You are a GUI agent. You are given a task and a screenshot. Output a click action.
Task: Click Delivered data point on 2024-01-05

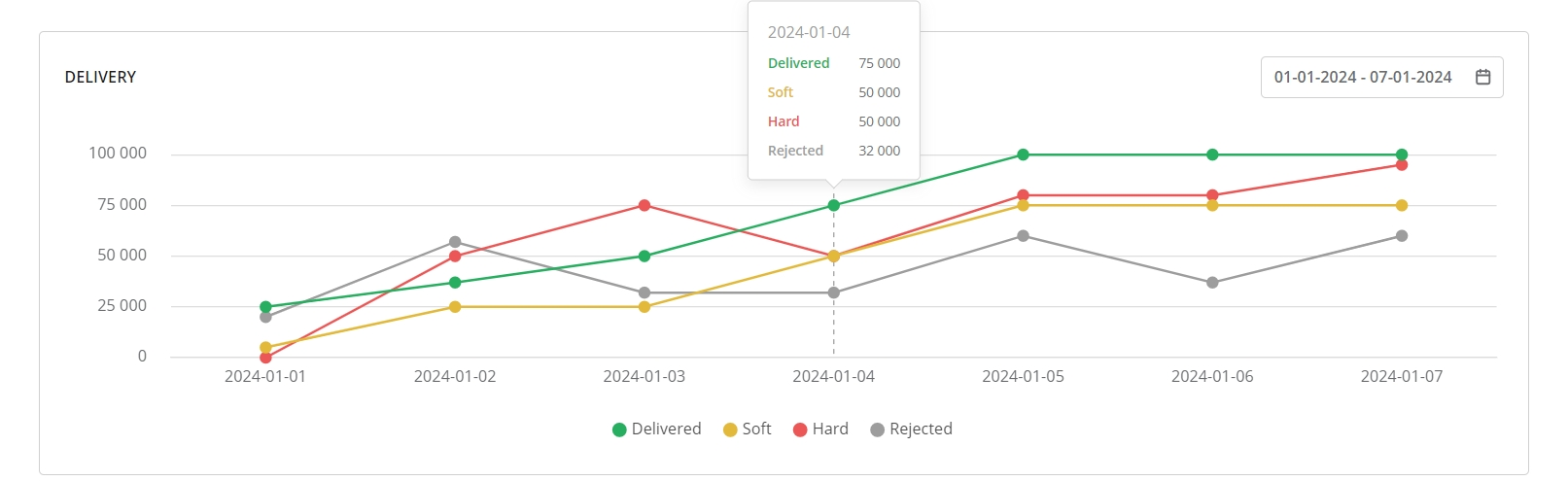[1023, 155]
